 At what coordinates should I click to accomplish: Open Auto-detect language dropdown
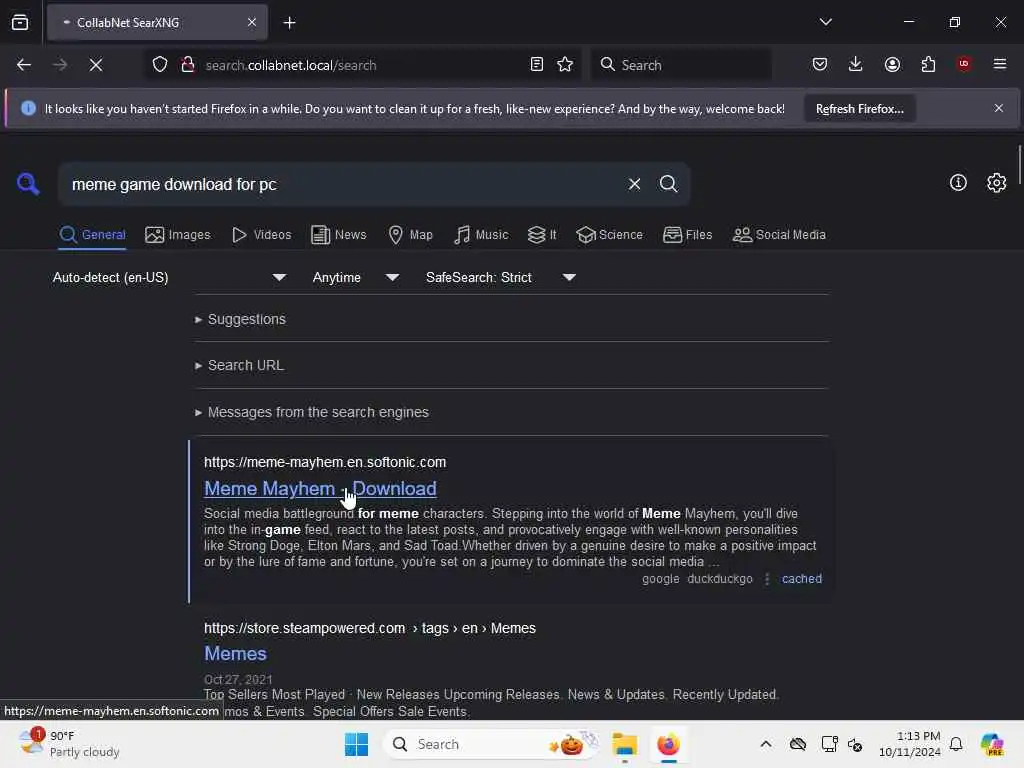coord(168,277)
